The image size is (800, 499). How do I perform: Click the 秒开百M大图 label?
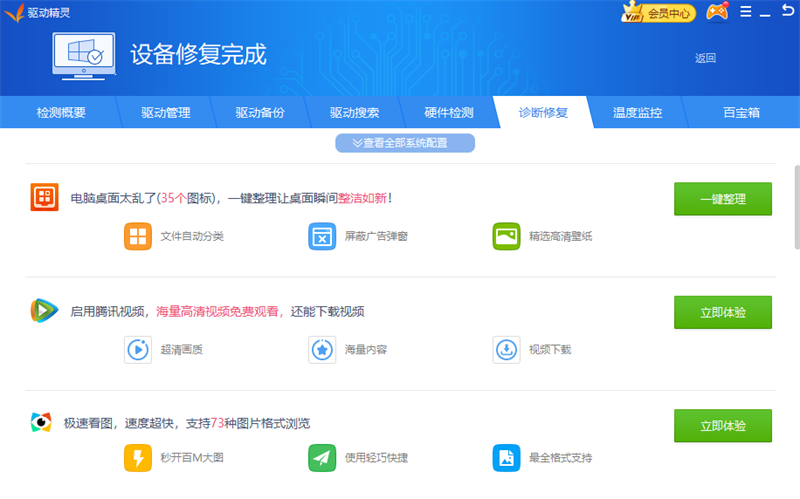click(192, 458)
